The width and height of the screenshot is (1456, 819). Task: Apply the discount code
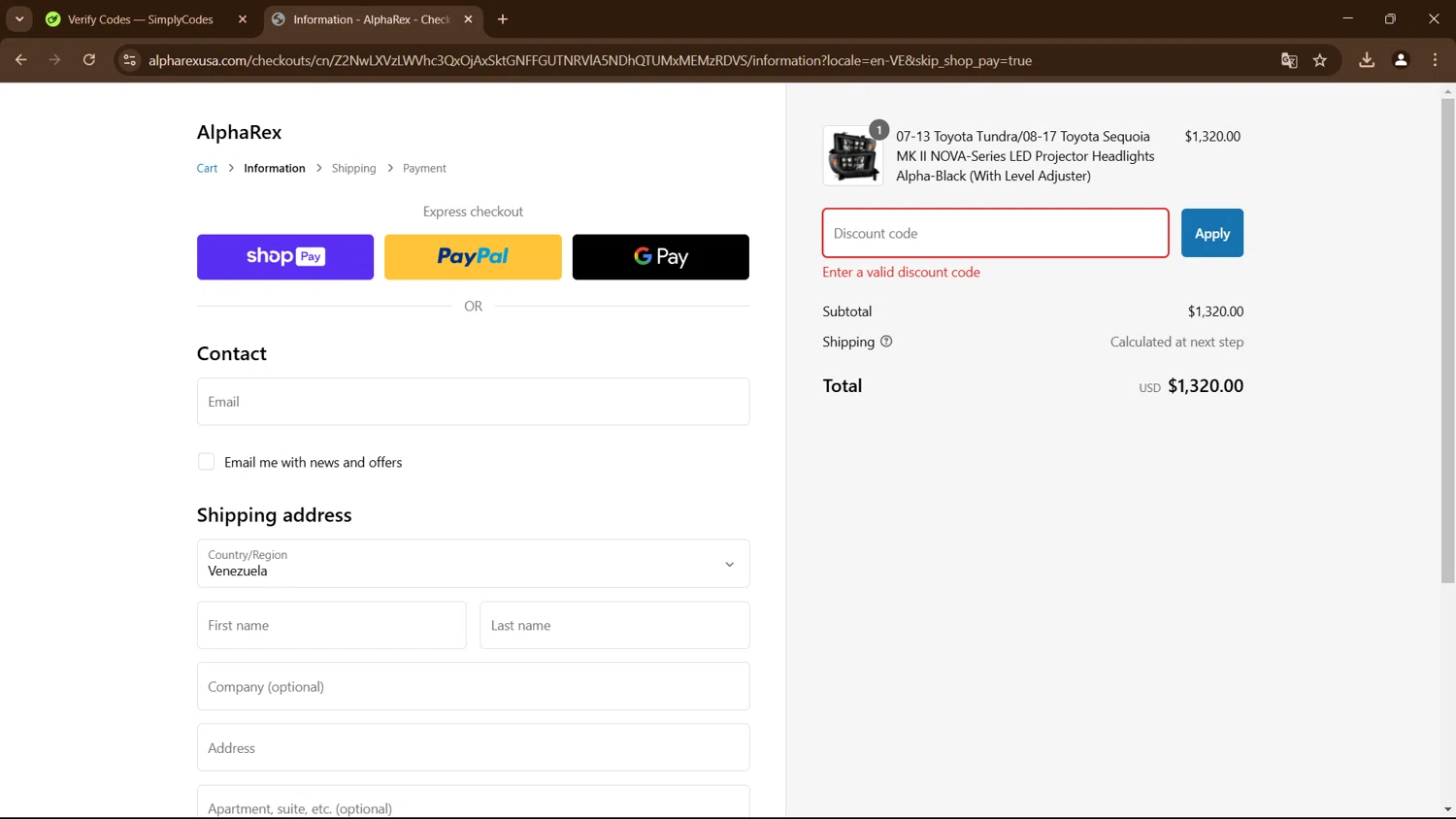(1212, 233)
